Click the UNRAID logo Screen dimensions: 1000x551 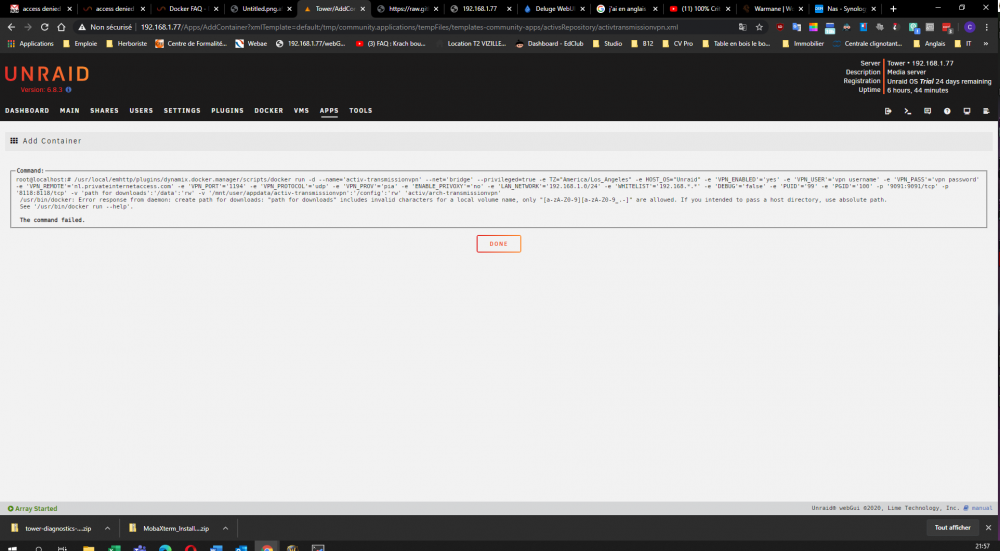[x=47, y=74]
